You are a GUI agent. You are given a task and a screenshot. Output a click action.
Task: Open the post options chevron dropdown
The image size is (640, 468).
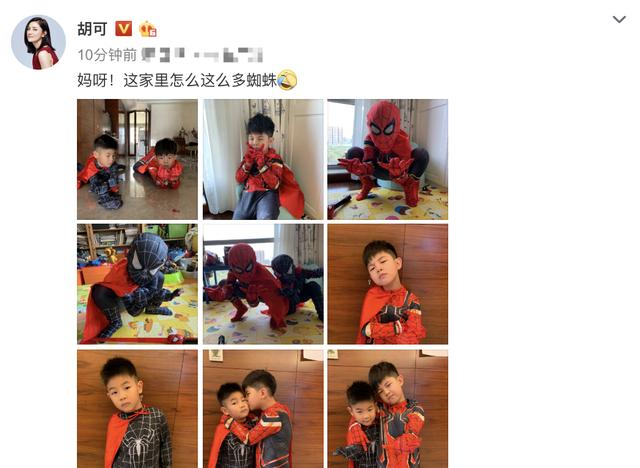pyautogui.click(x=619, y=19)
